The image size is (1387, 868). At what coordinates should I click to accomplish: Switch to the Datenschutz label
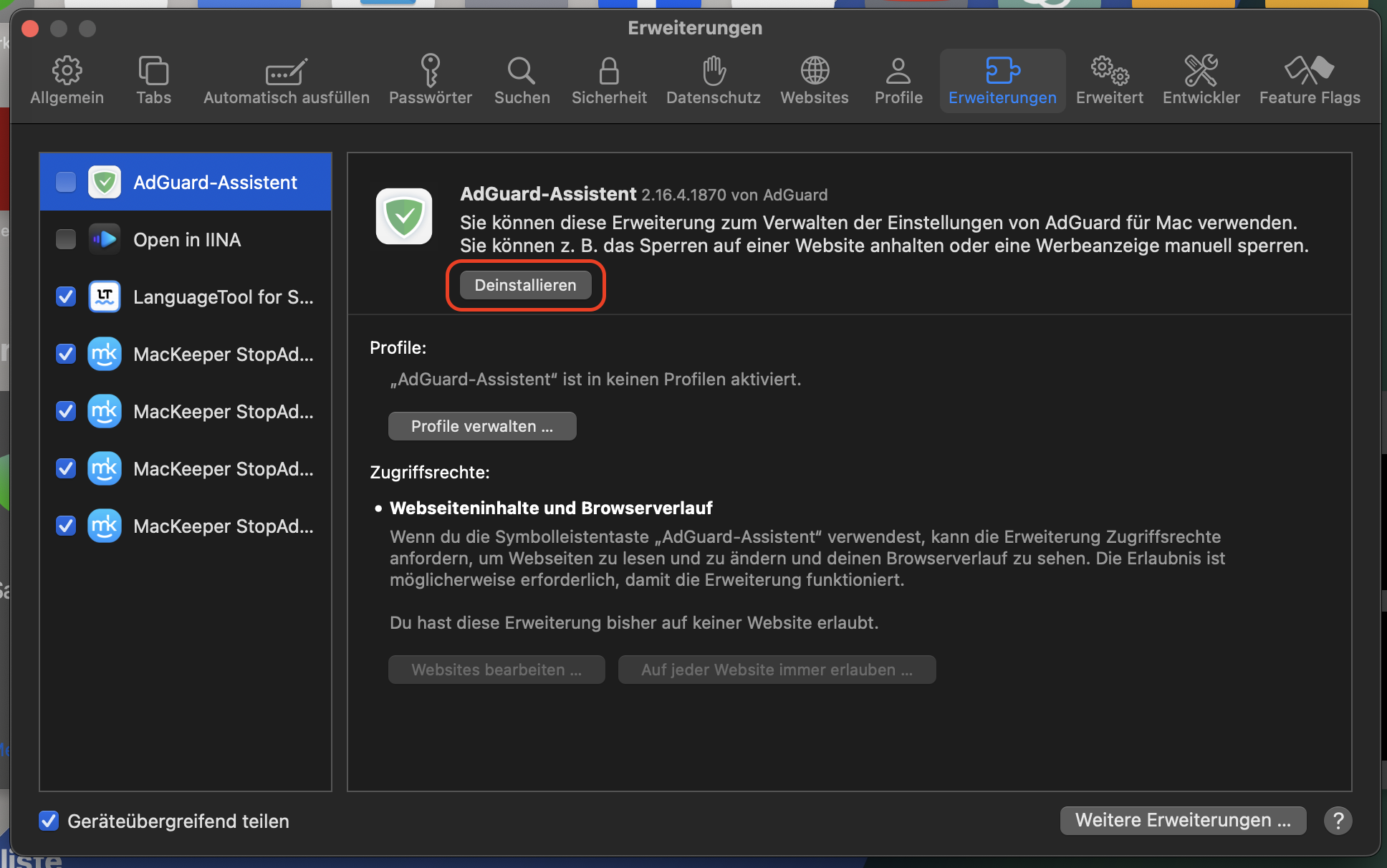point(714,97)
